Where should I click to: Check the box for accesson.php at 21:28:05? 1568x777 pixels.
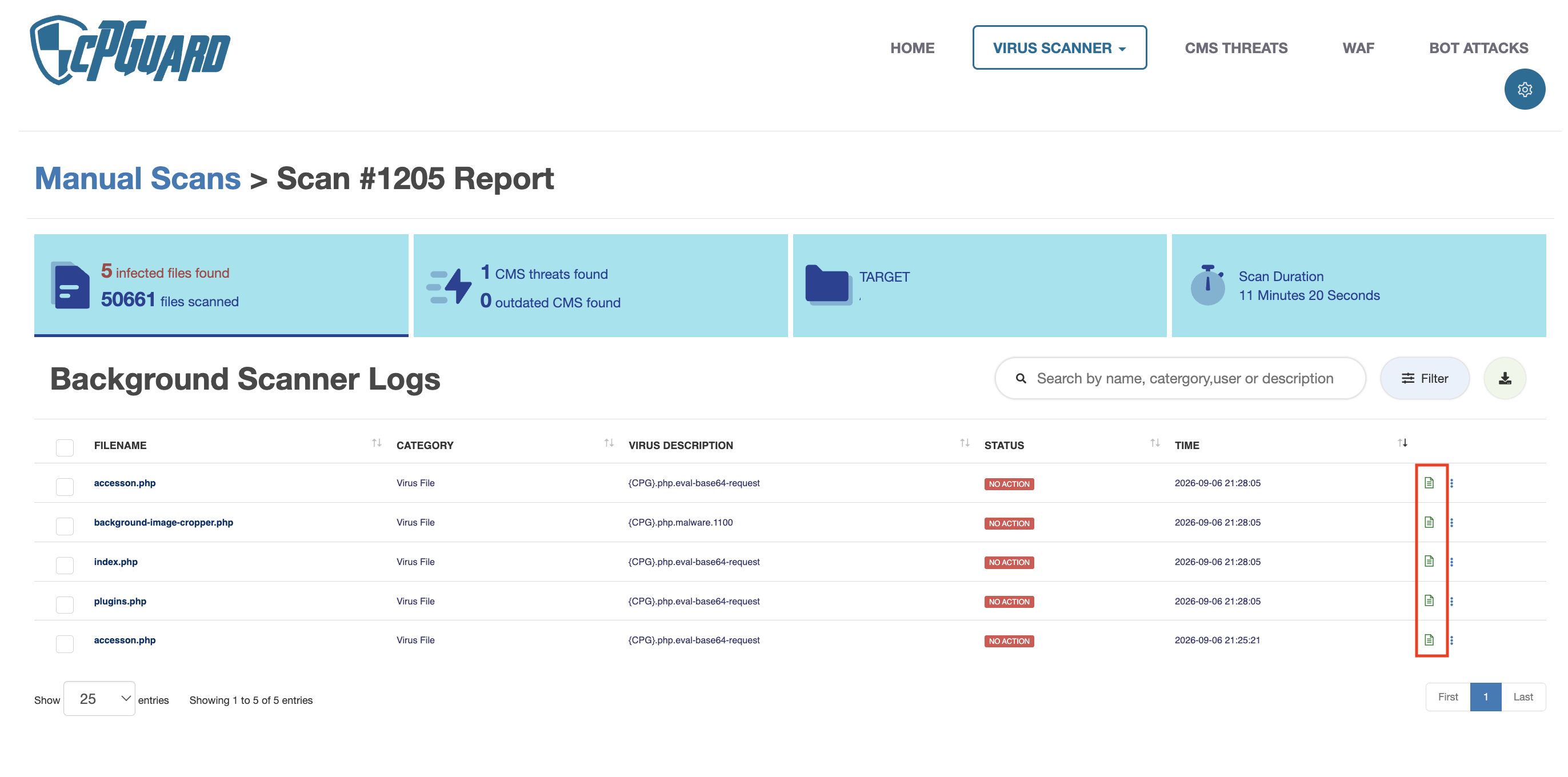coord(65,486)
